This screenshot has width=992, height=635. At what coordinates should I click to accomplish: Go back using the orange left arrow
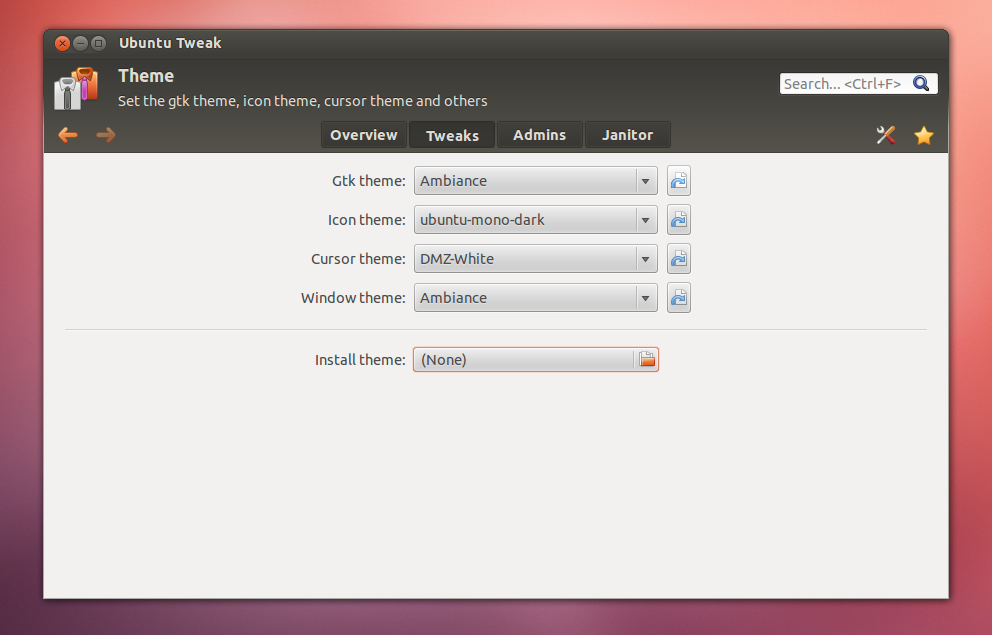coord(67,135)
